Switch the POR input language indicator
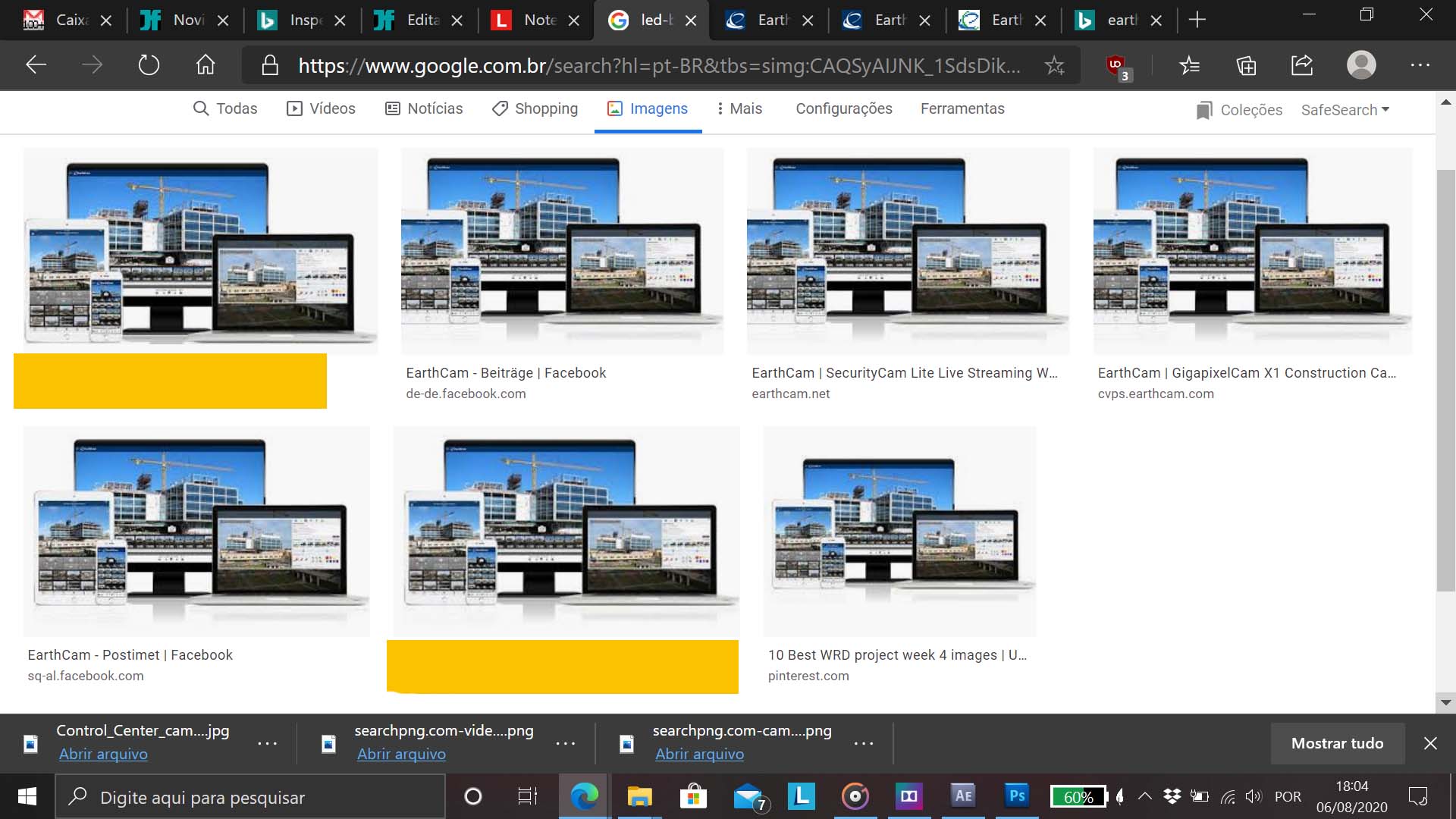 click(x=1288, y=797)
